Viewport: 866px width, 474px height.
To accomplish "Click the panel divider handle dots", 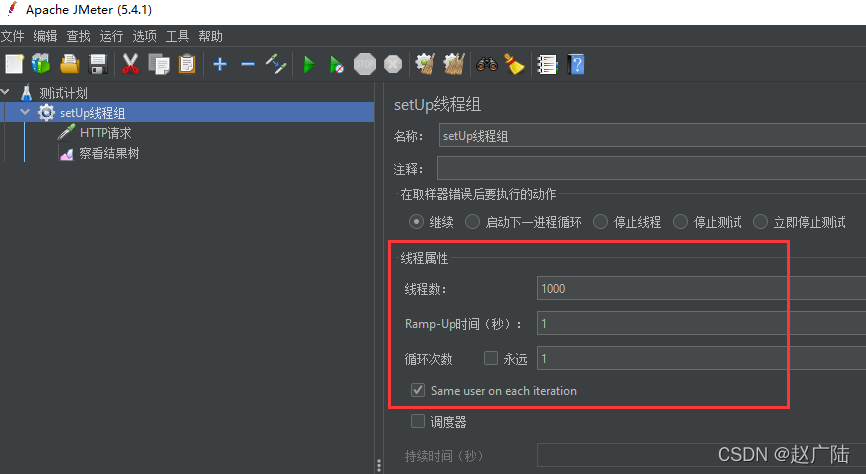I will point(379,465).
